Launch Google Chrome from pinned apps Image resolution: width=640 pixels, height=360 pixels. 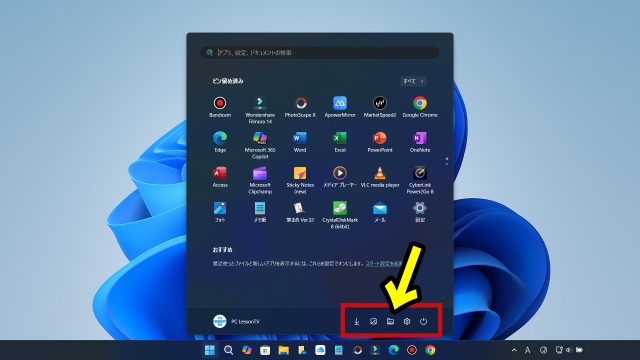tap(420, 107)
